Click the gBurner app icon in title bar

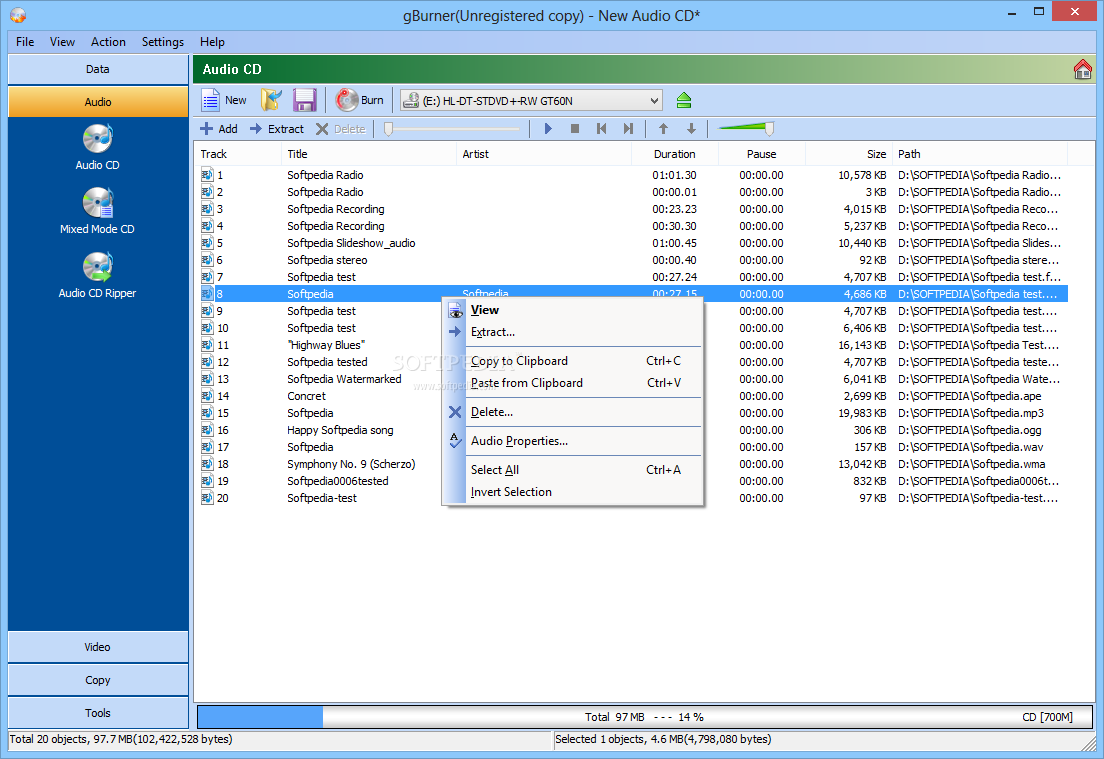pos(18,15)
